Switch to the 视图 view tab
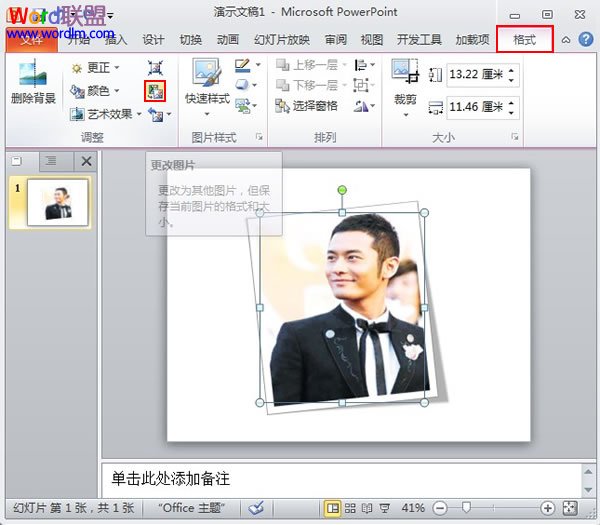 [x=372, y=39]
